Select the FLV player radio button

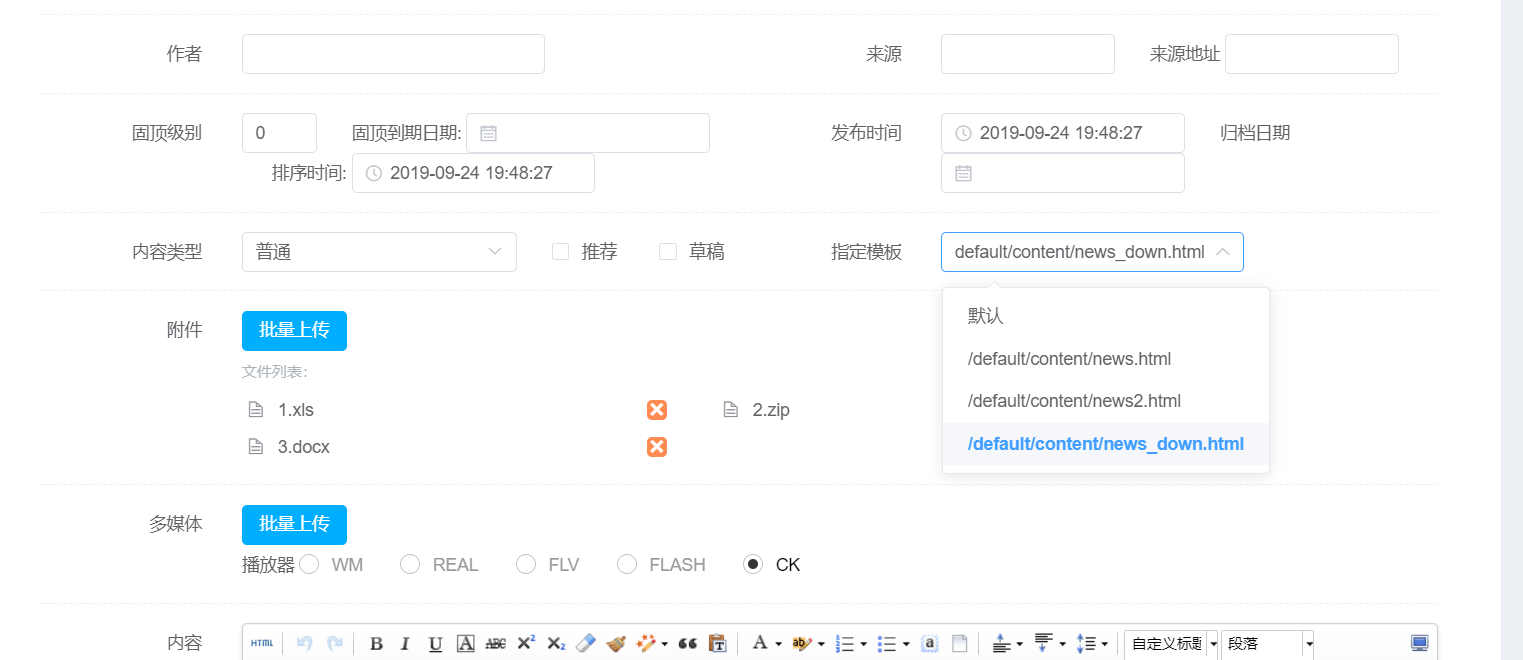[x=526, y=565]
